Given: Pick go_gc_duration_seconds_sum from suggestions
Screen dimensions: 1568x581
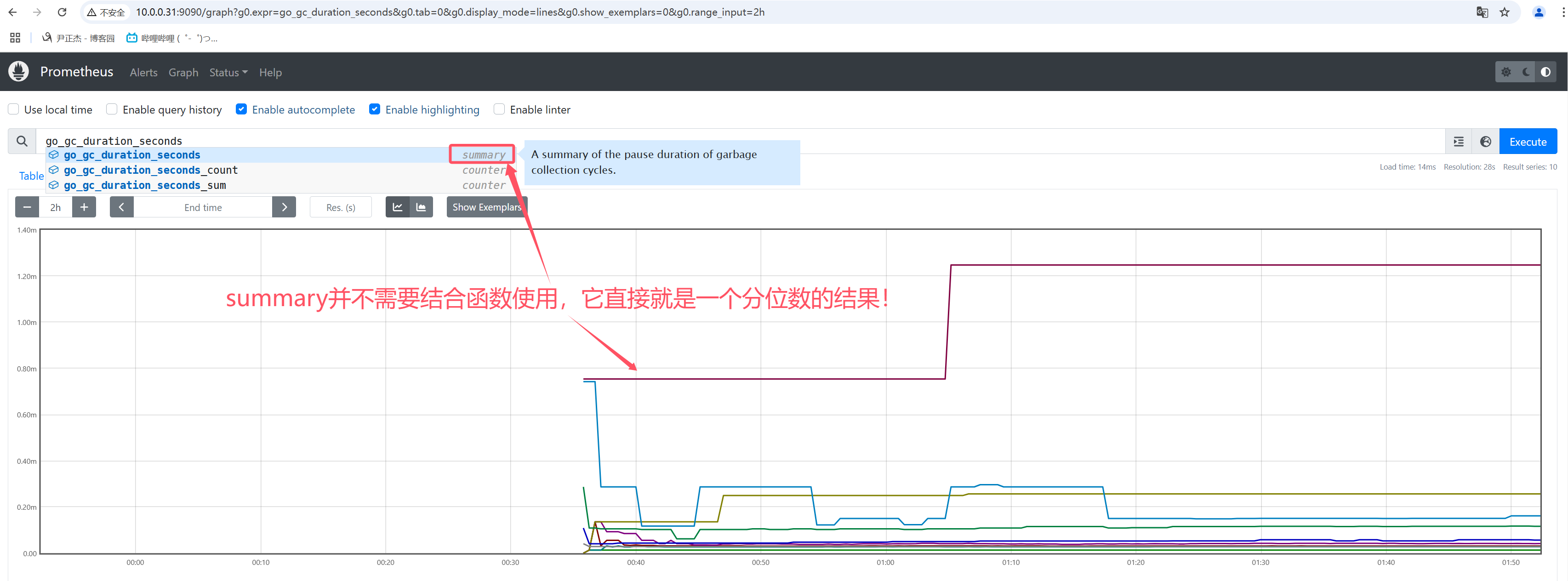Looking at the screenshot, I should 144,186.
